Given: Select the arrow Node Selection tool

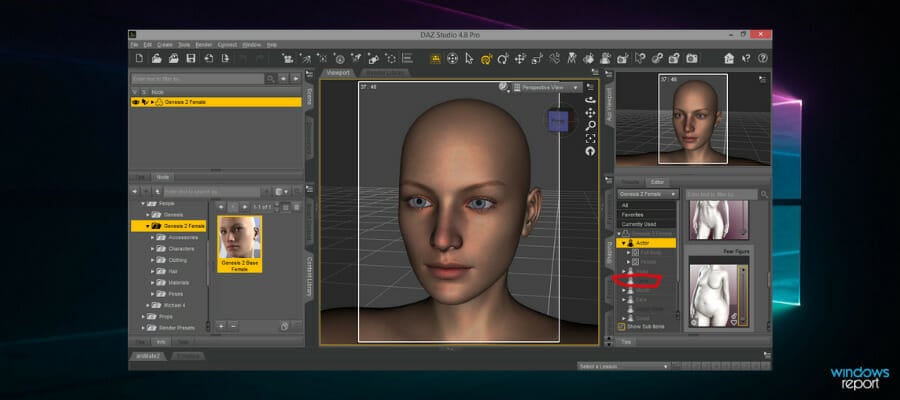Looking at the screenshot, I should 470,58.
